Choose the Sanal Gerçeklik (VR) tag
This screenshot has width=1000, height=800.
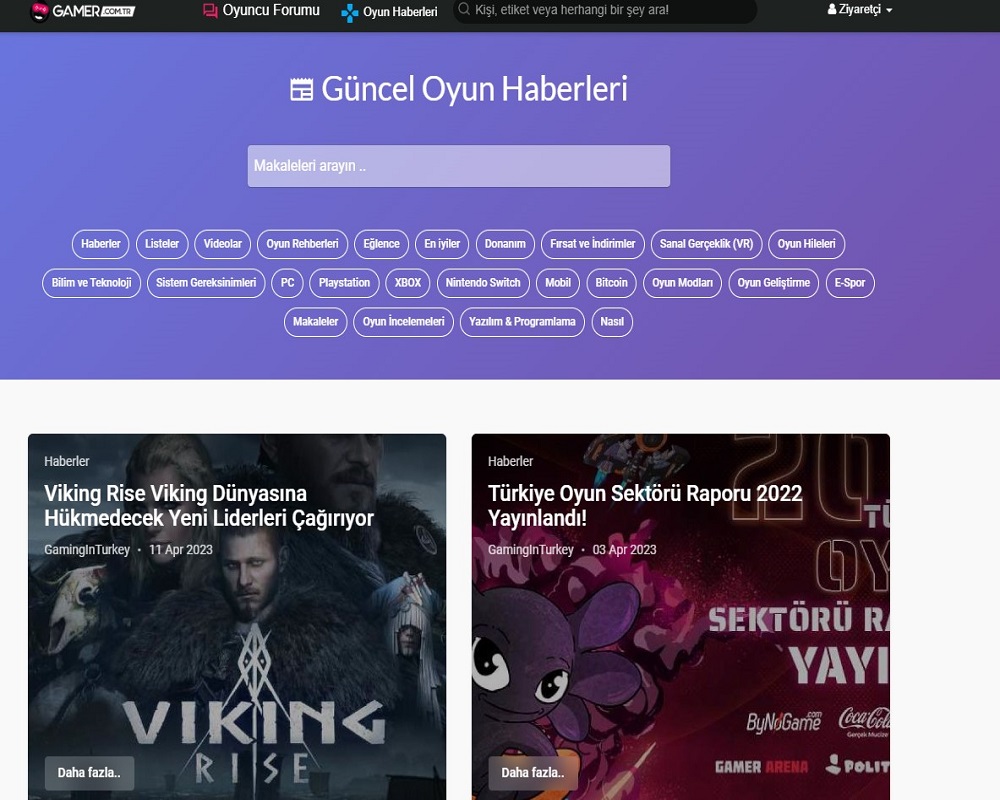707,244
